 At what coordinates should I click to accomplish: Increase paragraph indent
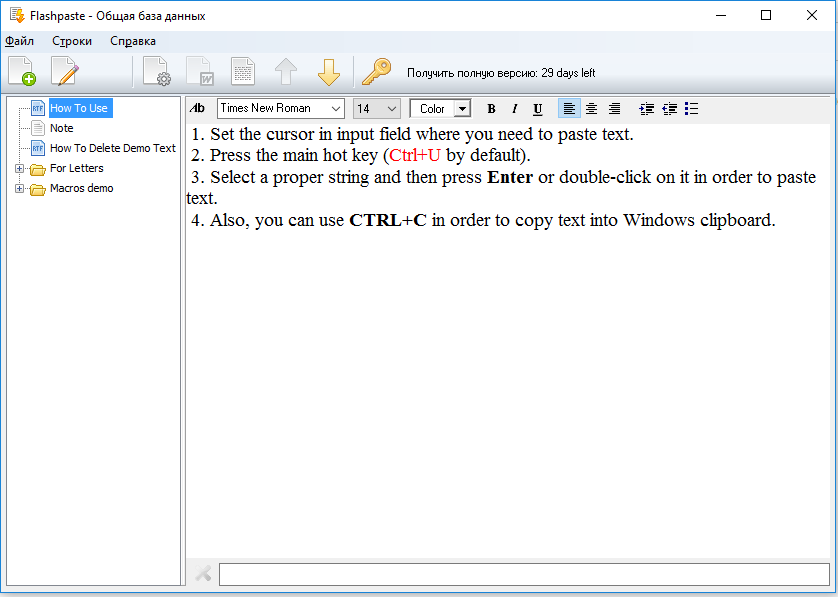(x=646, y=108)
